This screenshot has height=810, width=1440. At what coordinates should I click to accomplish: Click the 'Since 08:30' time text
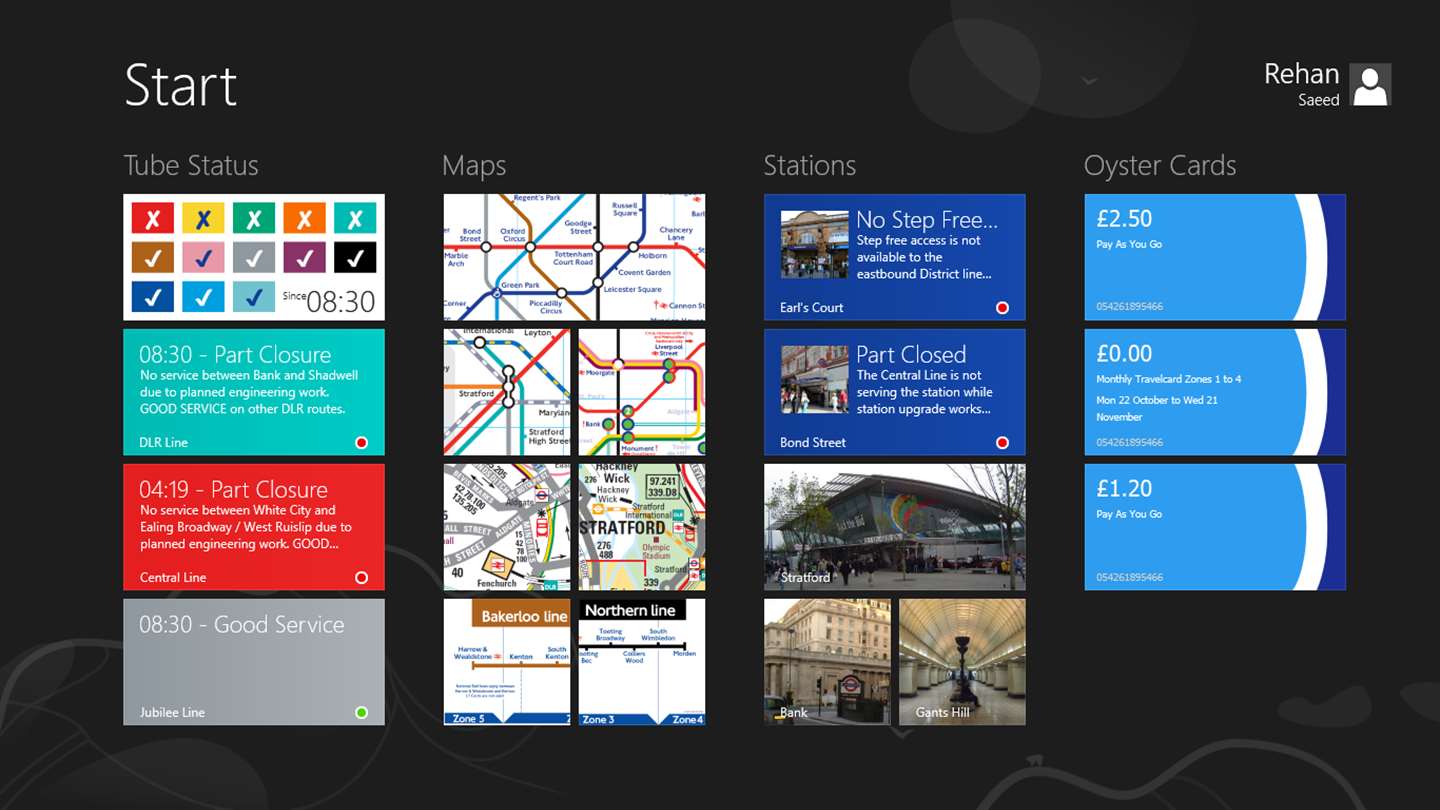(328, 300)
